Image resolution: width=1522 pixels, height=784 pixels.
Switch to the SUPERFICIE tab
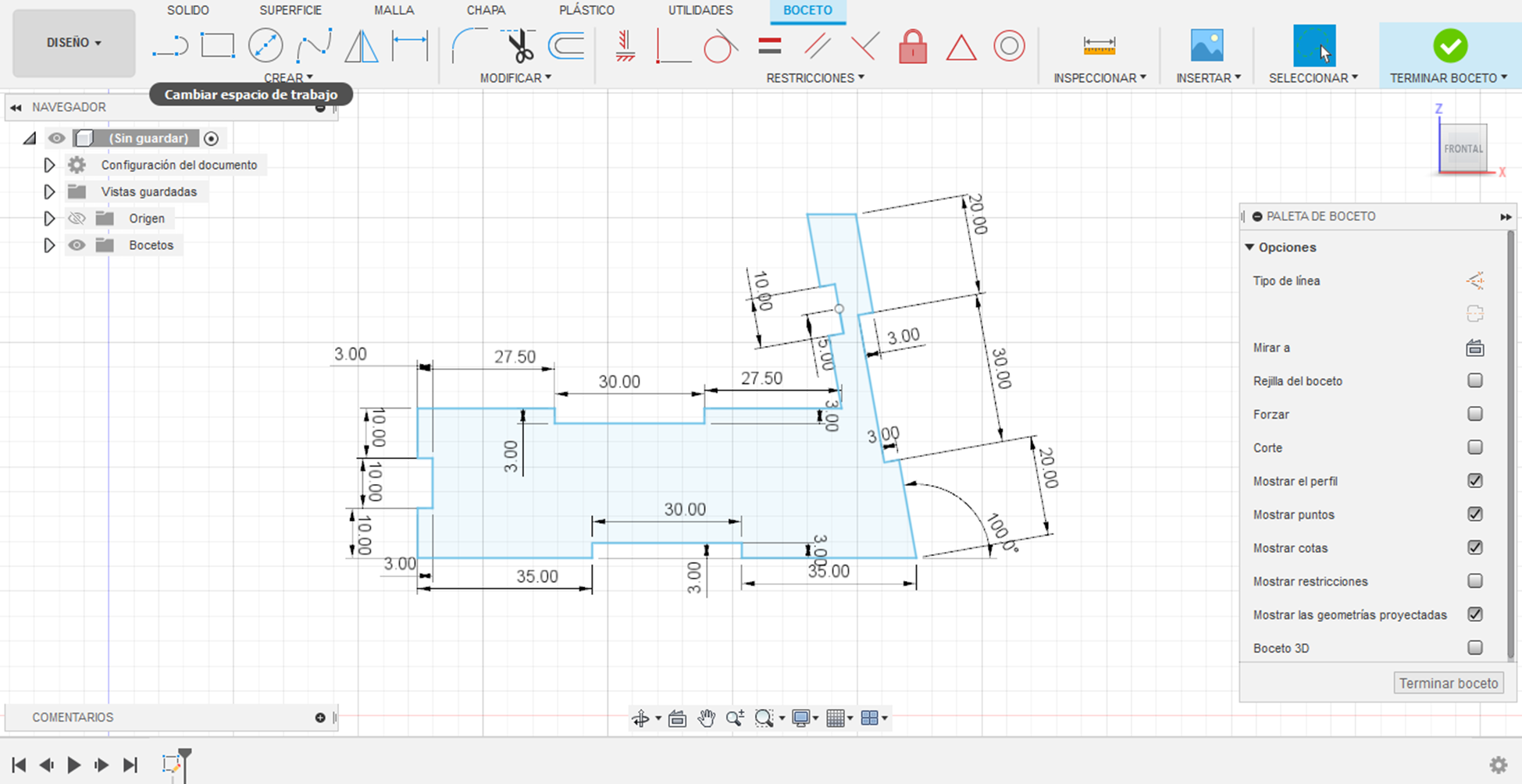tap(290, 10)
